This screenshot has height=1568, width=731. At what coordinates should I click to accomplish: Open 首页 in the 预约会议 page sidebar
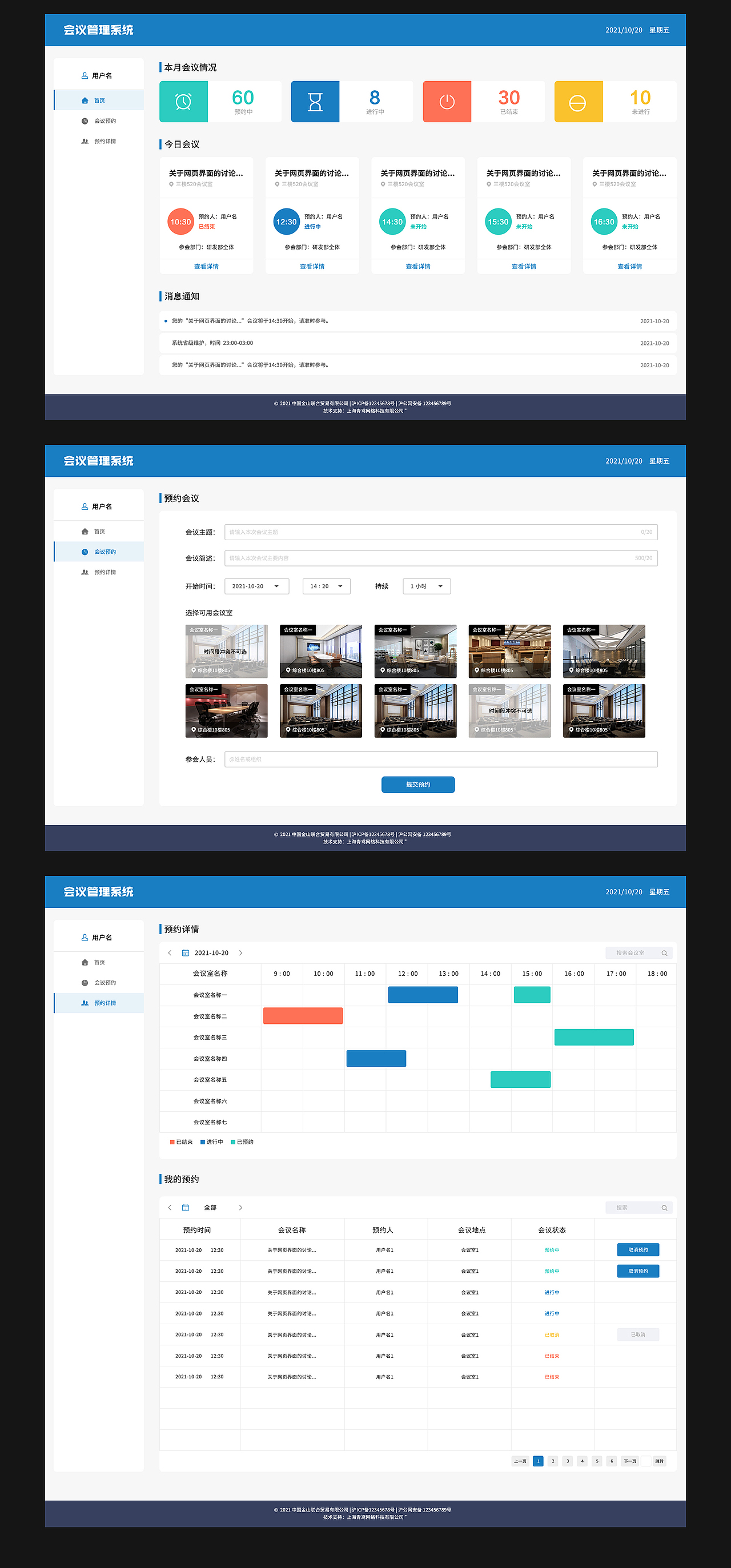point(99,532)
